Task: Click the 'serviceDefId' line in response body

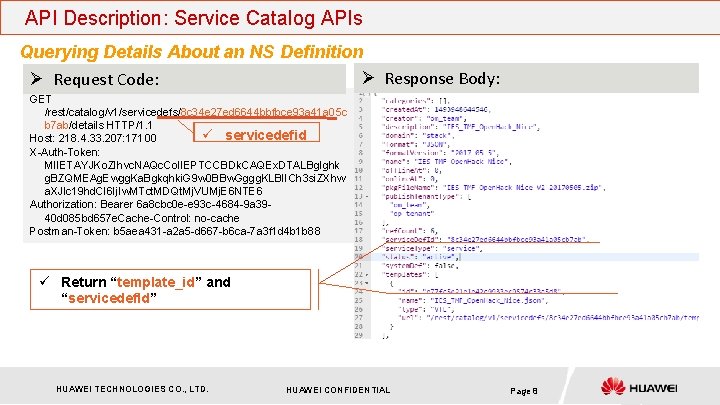Action: (484, 239)
